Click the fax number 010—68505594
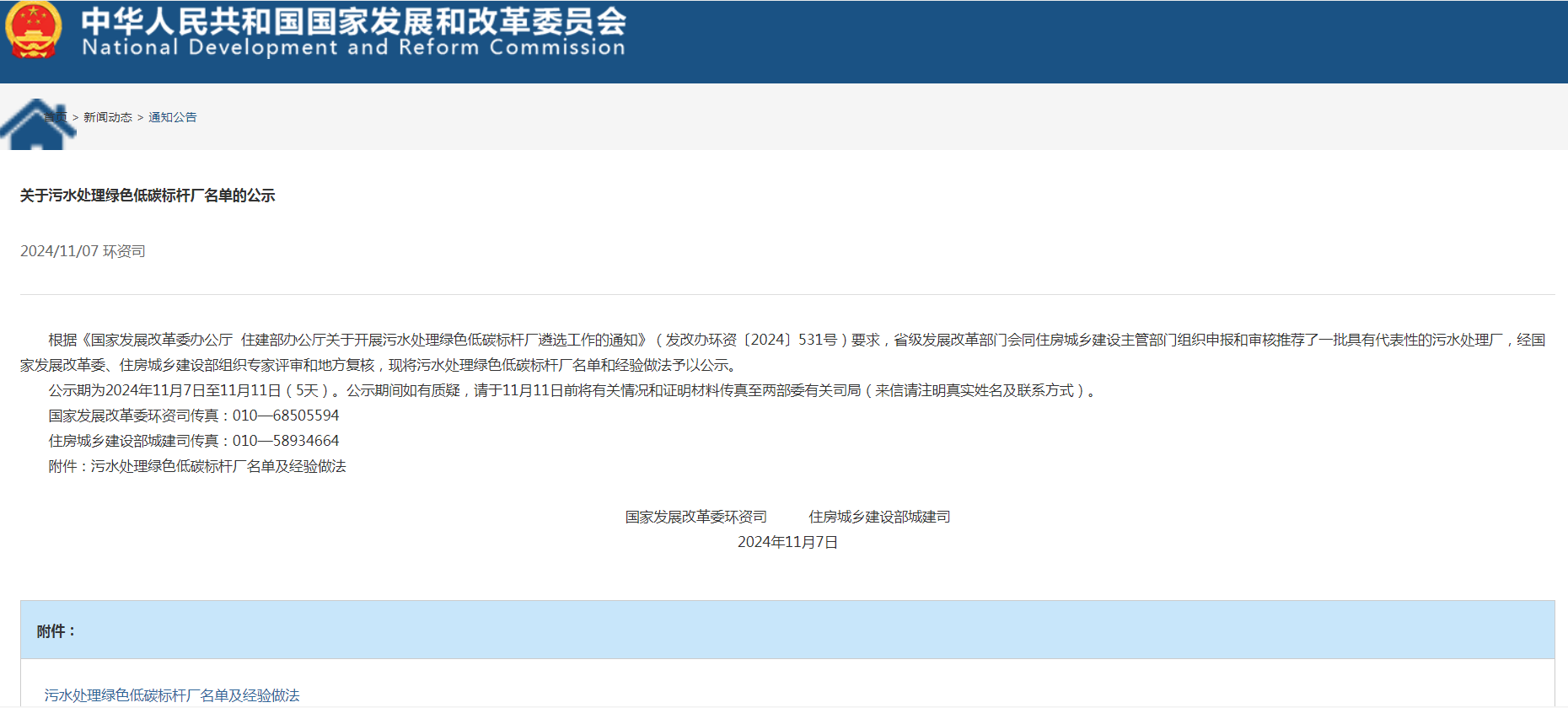The width and height of the screenshot is (1568, 708). pos(286,416)
